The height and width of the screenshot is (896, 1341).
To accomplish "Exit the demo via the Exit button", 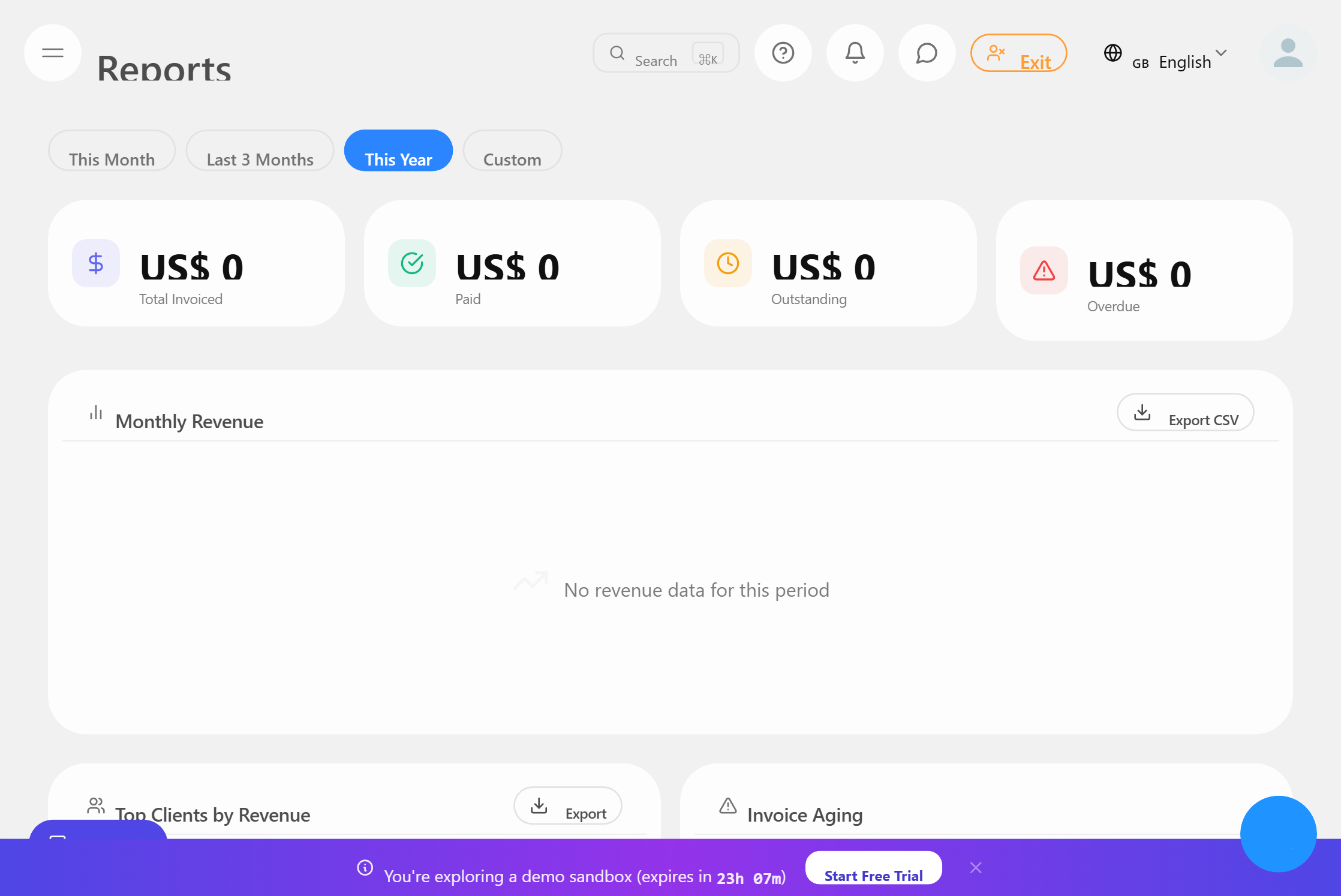I will (x=1018, y=53).
